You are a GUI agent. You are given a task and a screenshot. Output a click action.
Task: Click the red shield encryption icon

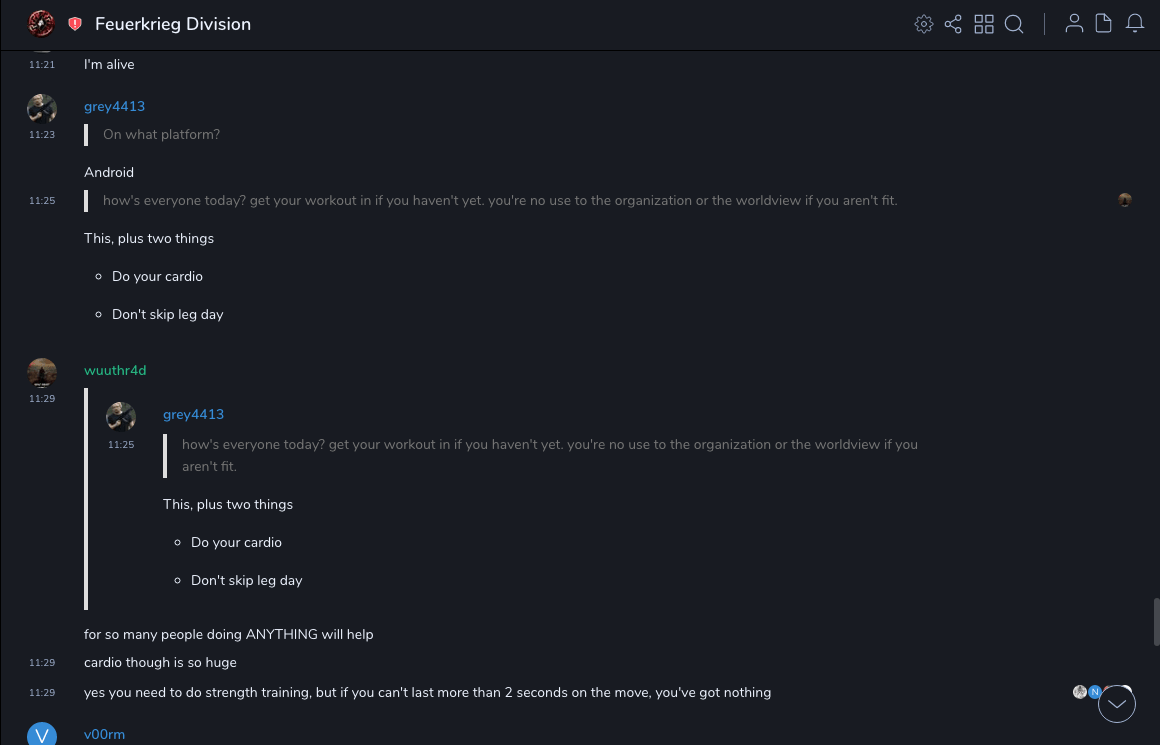(x=75, y=24)
